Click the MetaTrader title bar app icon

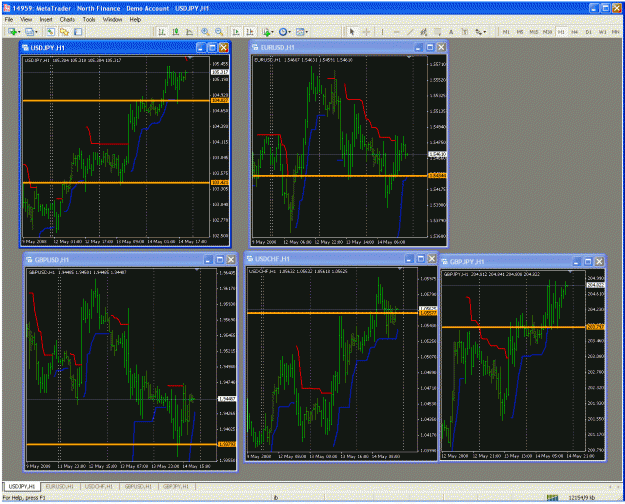(x=7, y=8)
